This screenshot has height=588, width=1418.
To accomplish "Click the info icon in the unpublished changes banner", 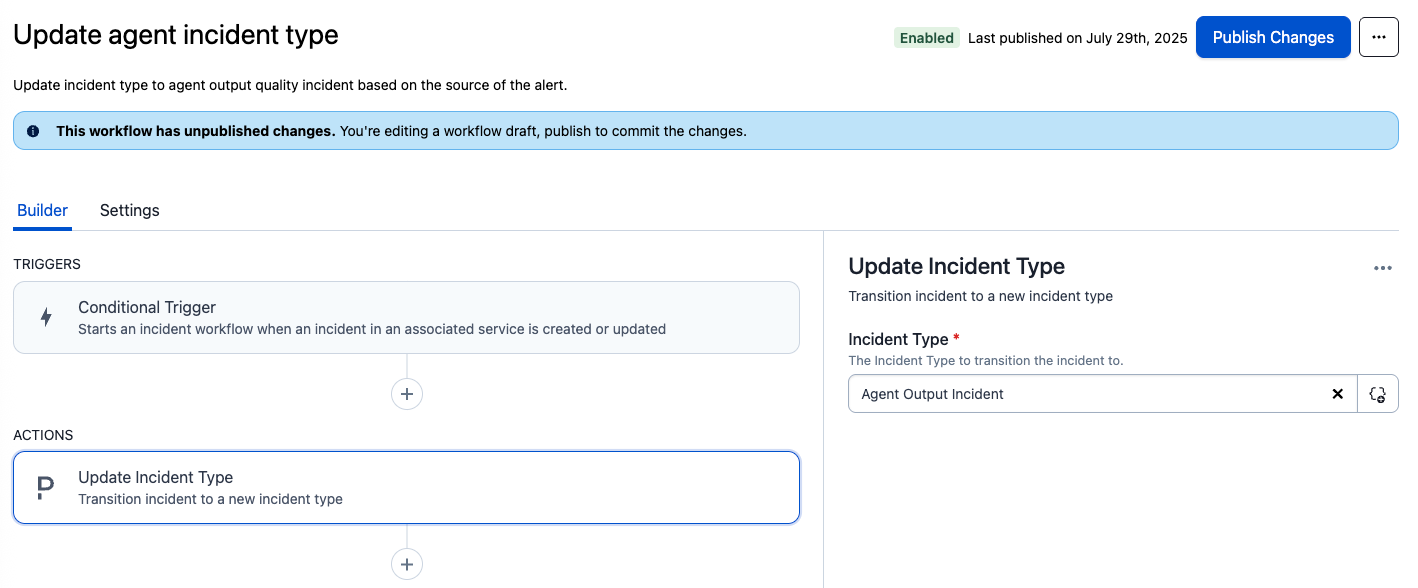I will (x=33, y=130).
